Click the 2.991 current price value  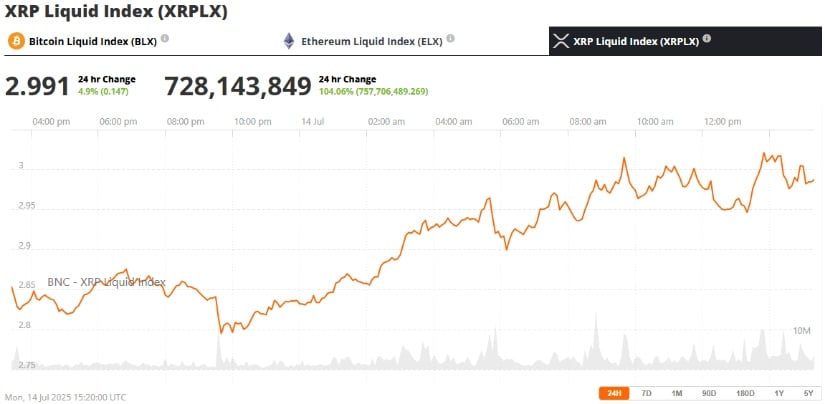(37, 86)
